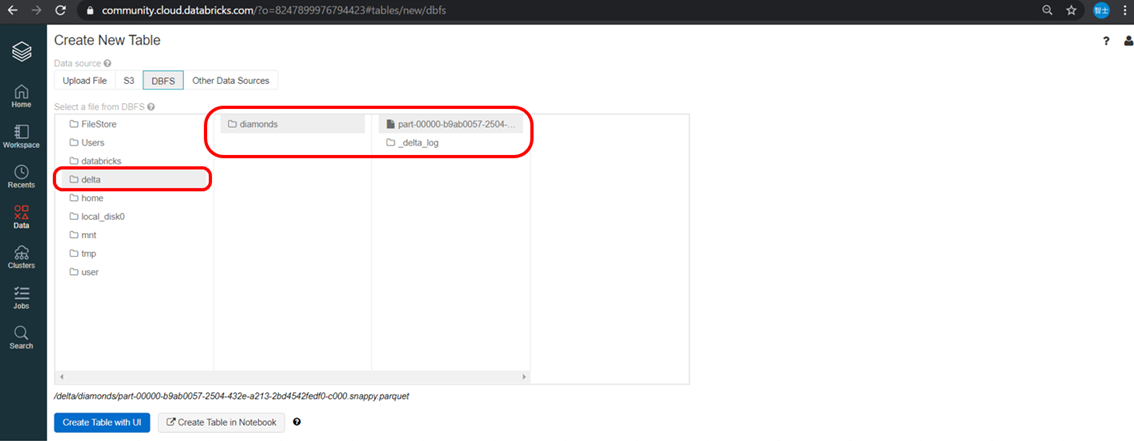Switch to the S3 data source tab
The width and height of the screenshot is (1134, 441).
pyautogui.click(x=129, y=80)
